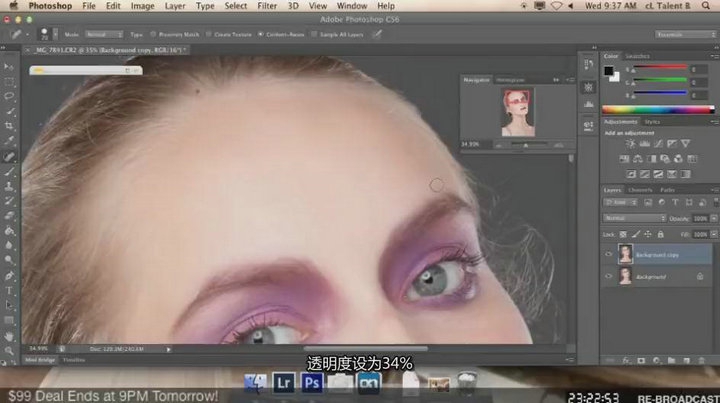Select the Horizontal Type tool

click(9, 290)
